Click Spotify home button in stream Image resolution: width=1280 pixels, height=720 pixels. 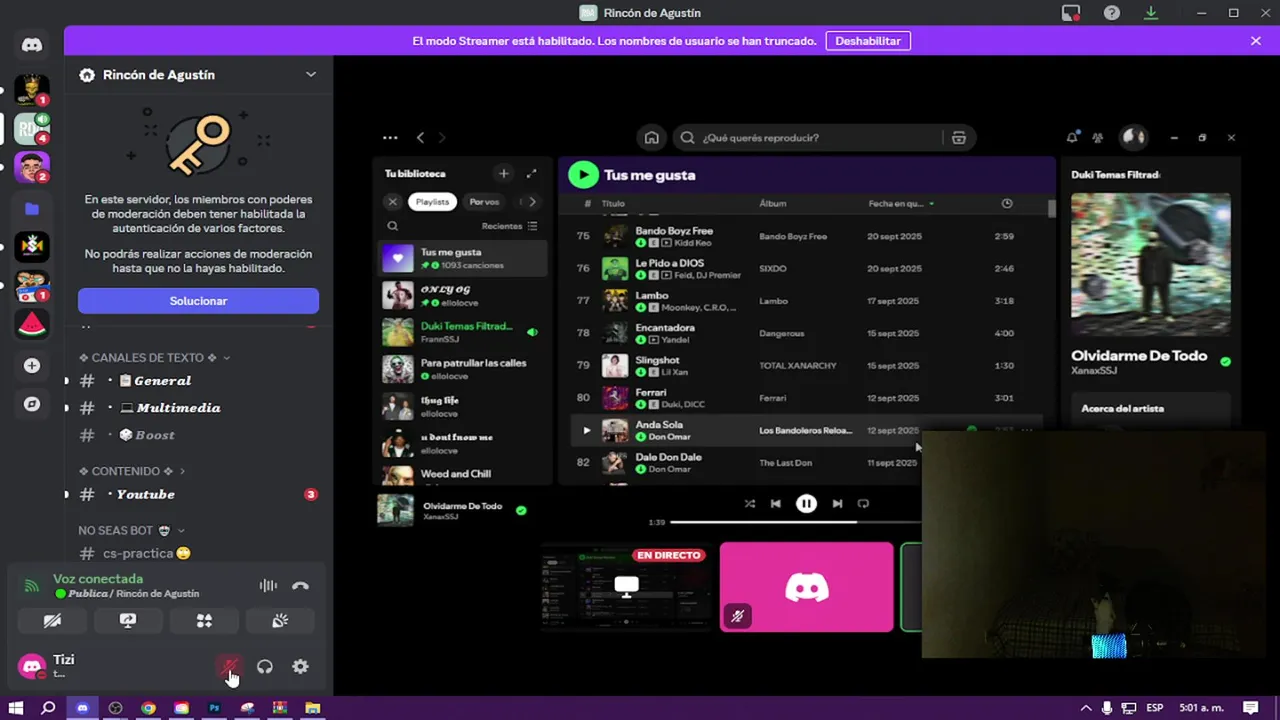point(651,138)
